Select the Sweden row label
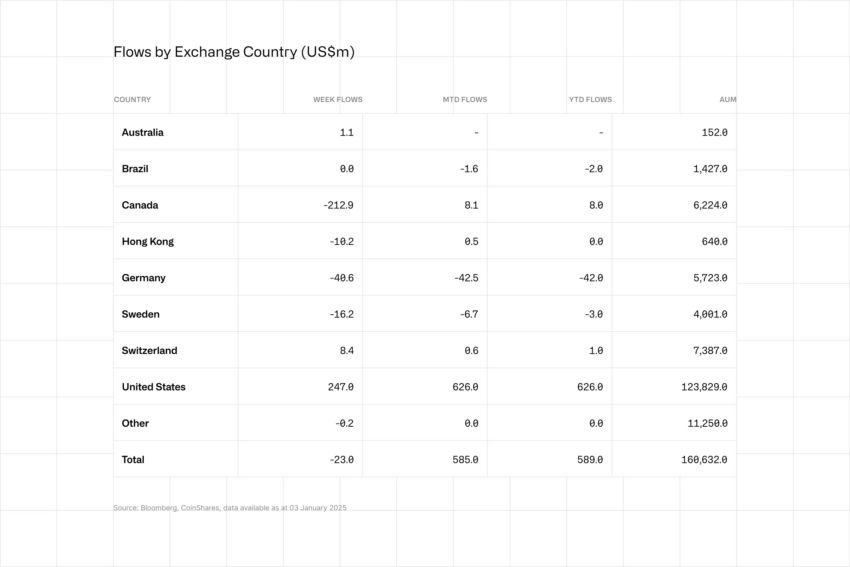 [140, 314]
